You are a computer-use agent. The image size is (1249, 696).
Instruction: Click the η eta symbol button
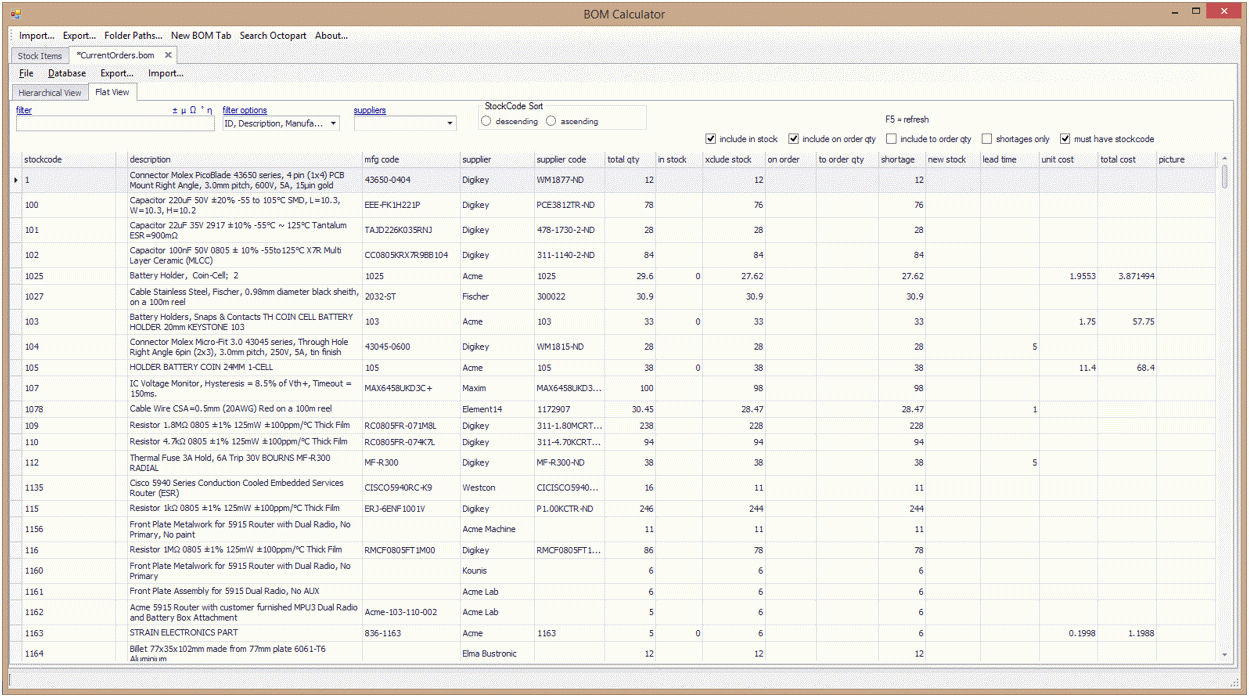(210, 110)
